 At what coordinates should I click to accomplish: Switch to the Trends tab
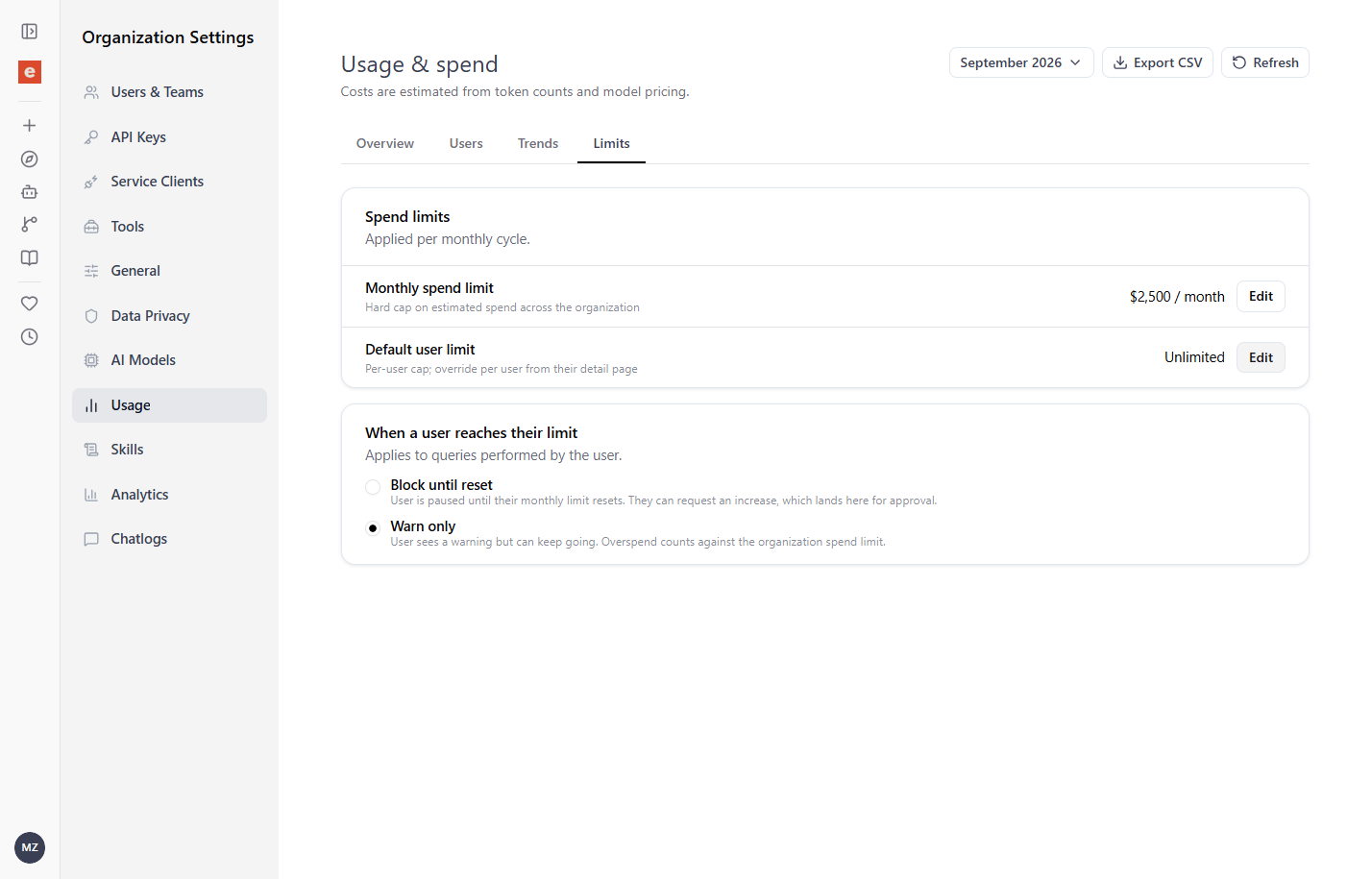click(538, 143)
